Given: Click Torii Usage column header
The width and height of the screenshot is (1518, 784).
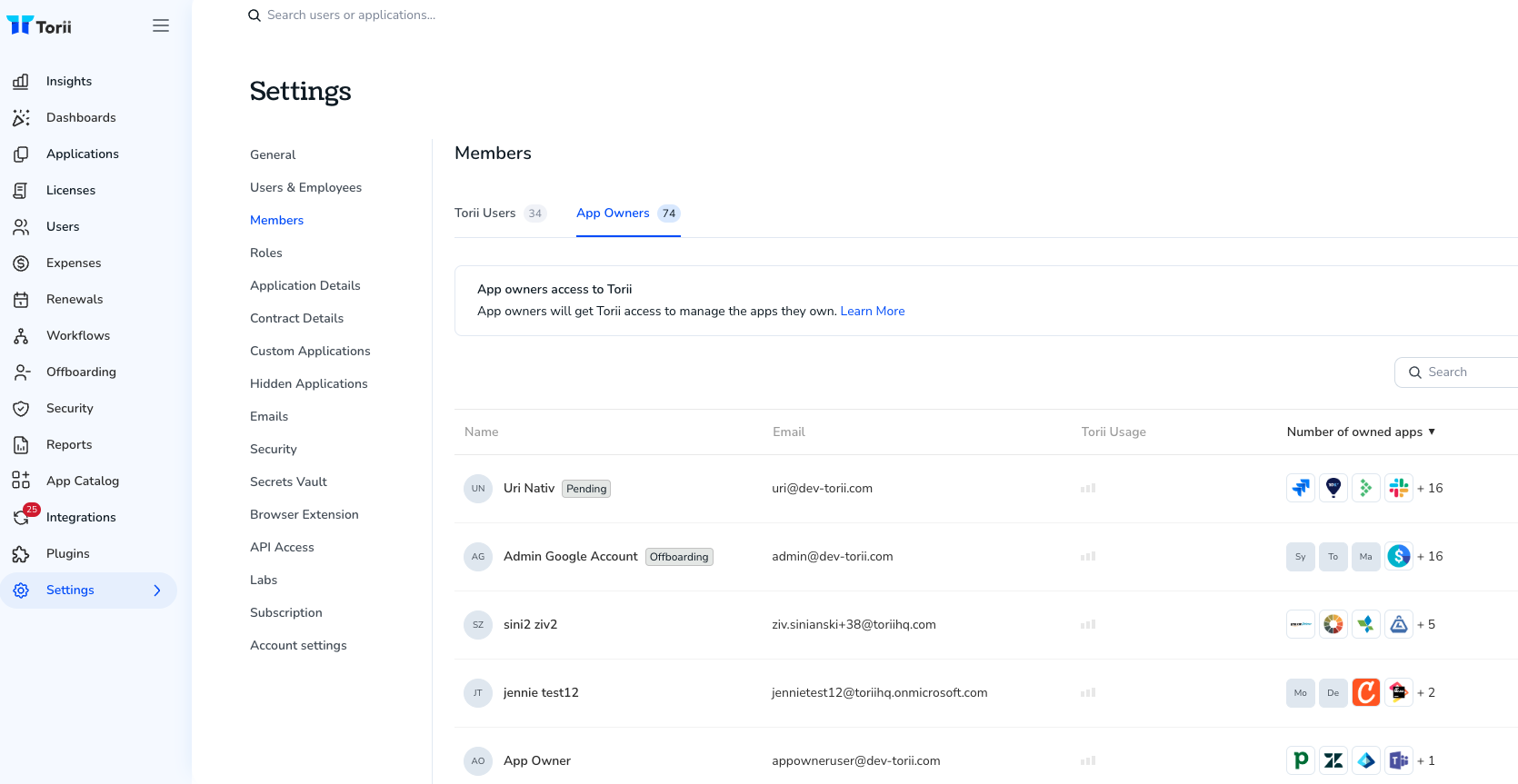Looking at the screenshot, I should tap(1114, 432).
